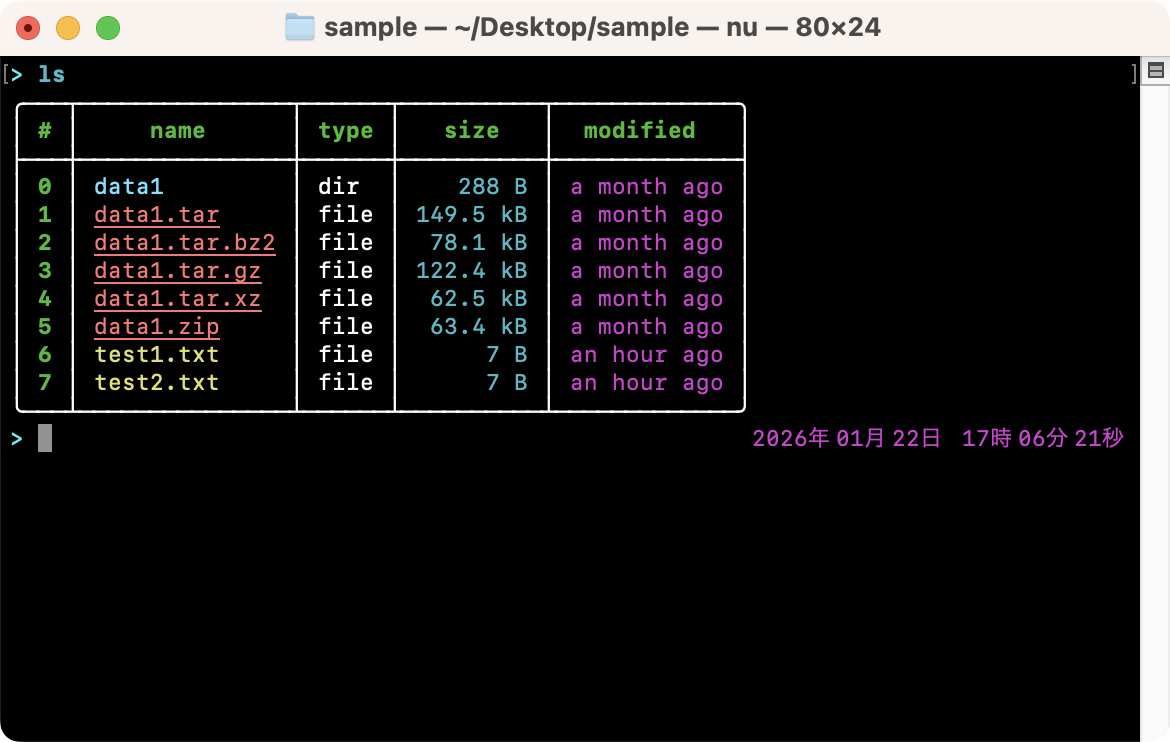The width and height of the screenshot is (1170, 742).
Task: Click the yellow minimize window button
Action: [68, 28]
